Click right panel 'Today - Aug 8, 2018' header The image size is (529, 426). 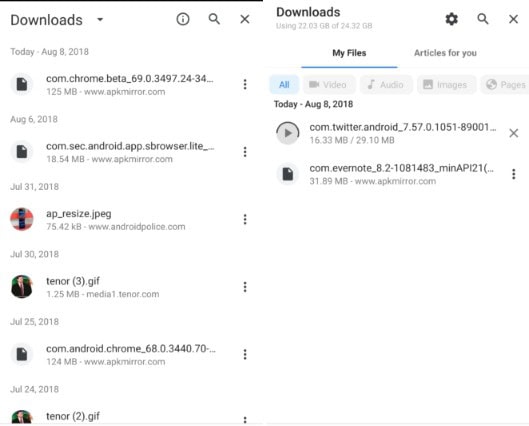point(313,104)
